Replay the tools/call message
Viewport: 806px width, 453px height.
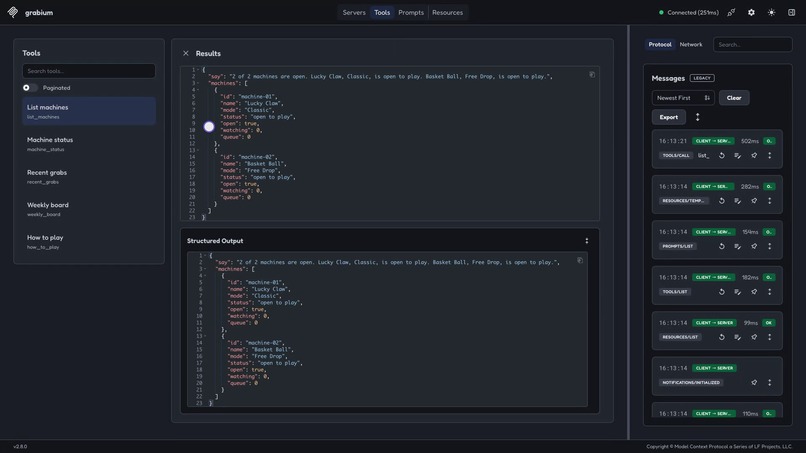pyautogui.click(x=721, y=155)
